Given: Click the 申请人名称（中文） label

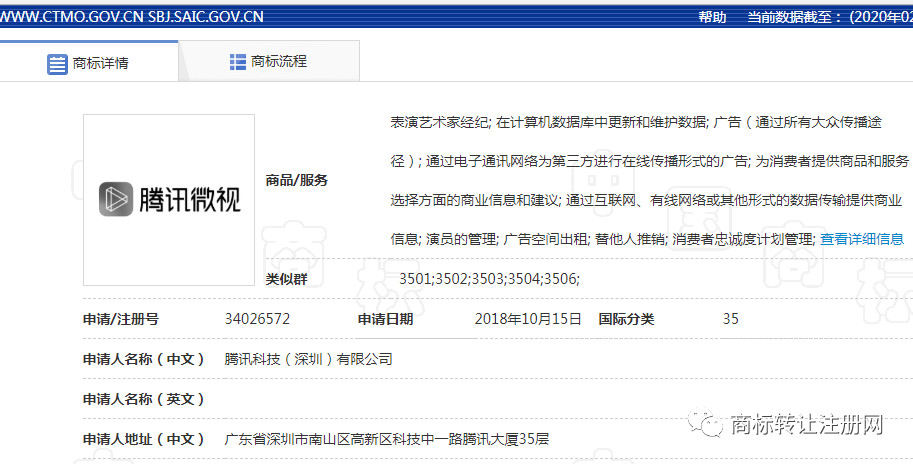Looking at the screenshot, I should point(144,359).
